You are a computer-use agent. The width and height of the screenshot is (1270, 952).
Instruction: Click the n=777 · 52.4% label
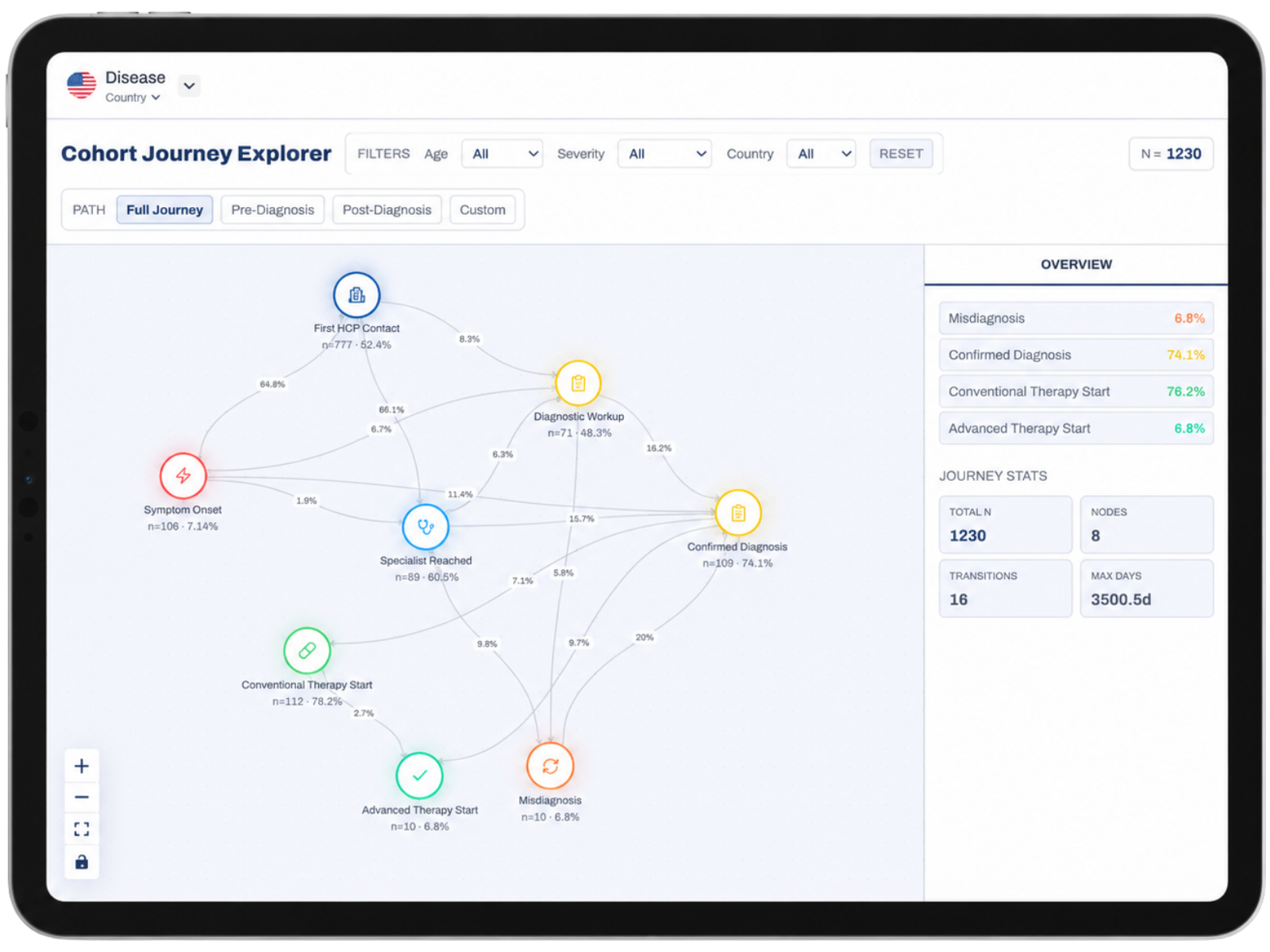point(356,345)
